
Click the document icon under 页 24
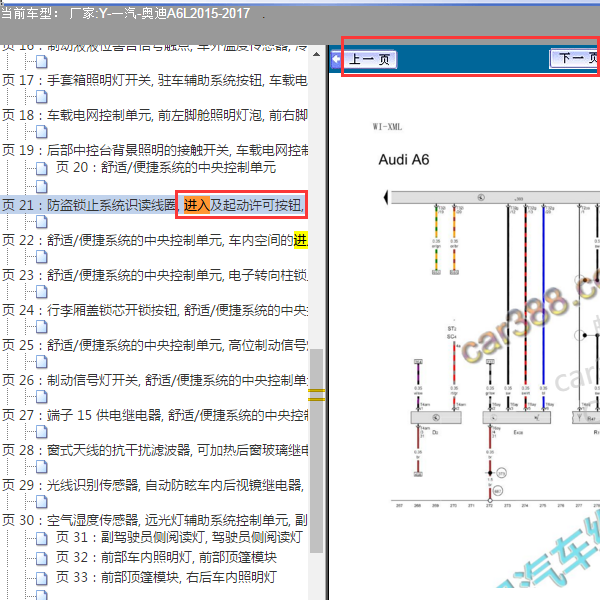pyautogui.click(x=42, y=327)
